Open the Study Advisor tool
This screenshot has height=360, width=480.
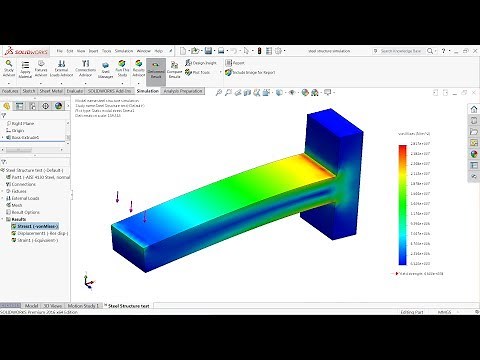coord(9,69)
